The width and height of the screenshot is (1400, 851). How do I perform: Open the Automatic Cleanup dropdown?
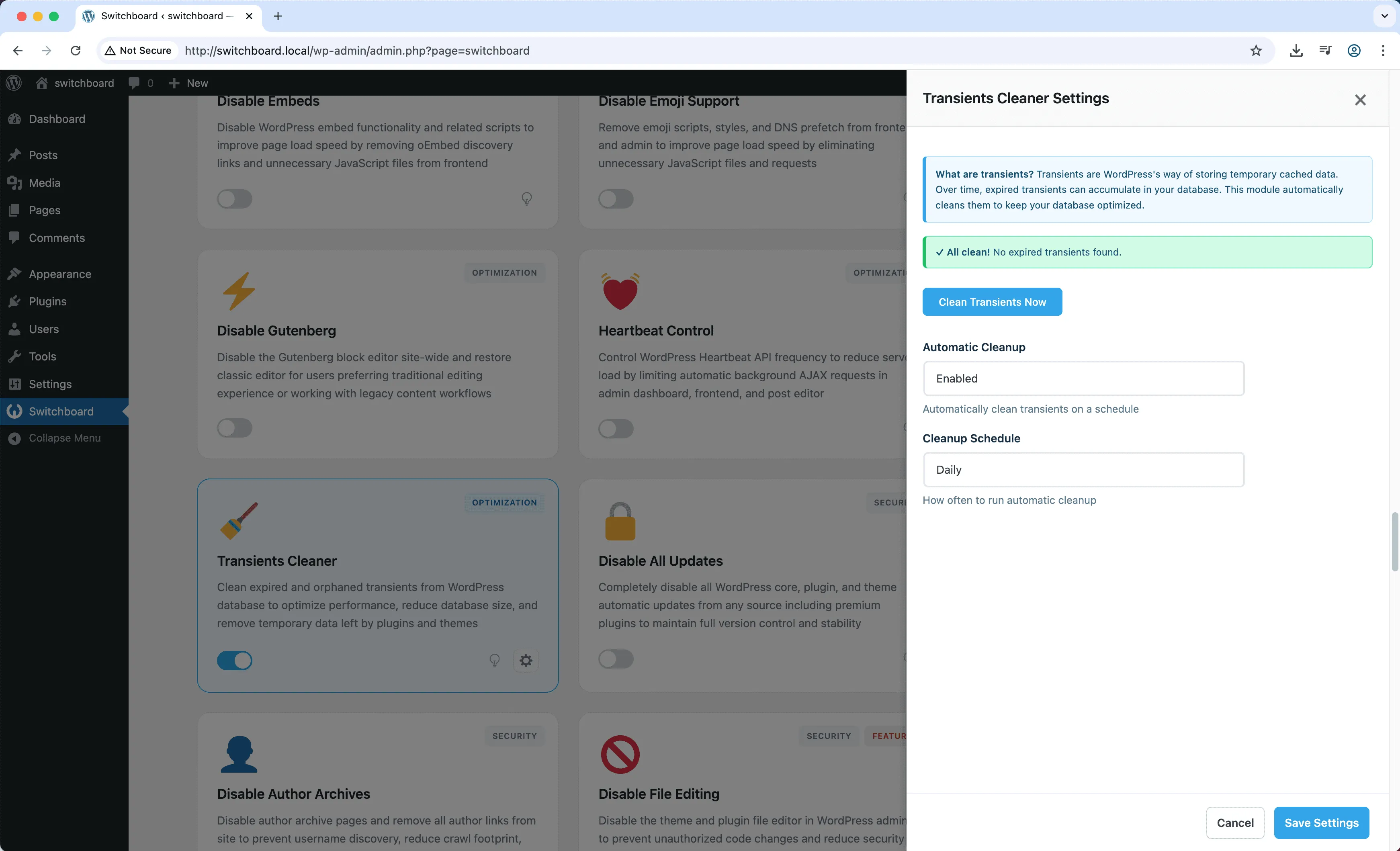click(x=1083, y=378)
